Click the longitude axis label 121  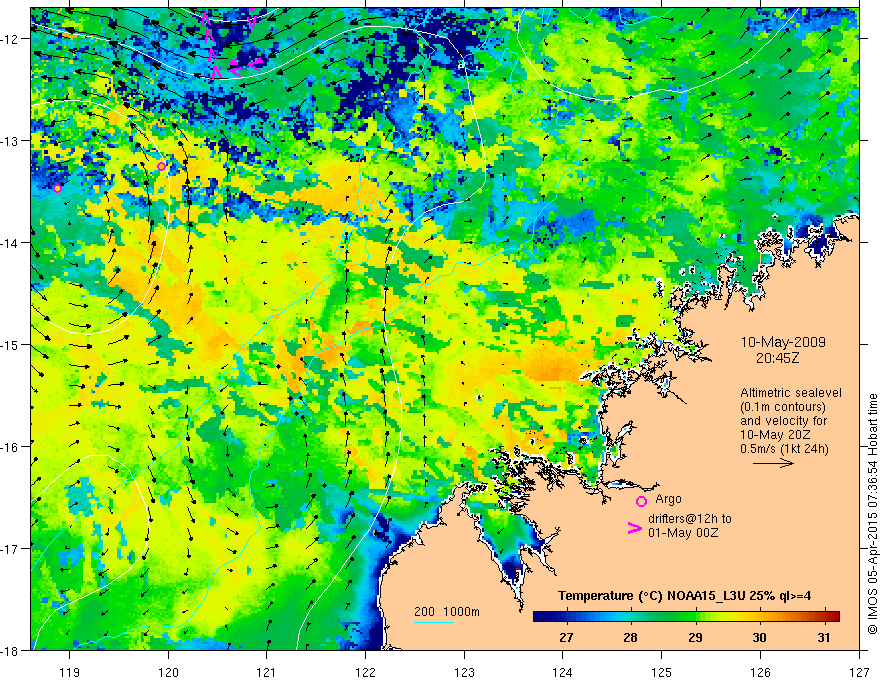tap(267, 672)
